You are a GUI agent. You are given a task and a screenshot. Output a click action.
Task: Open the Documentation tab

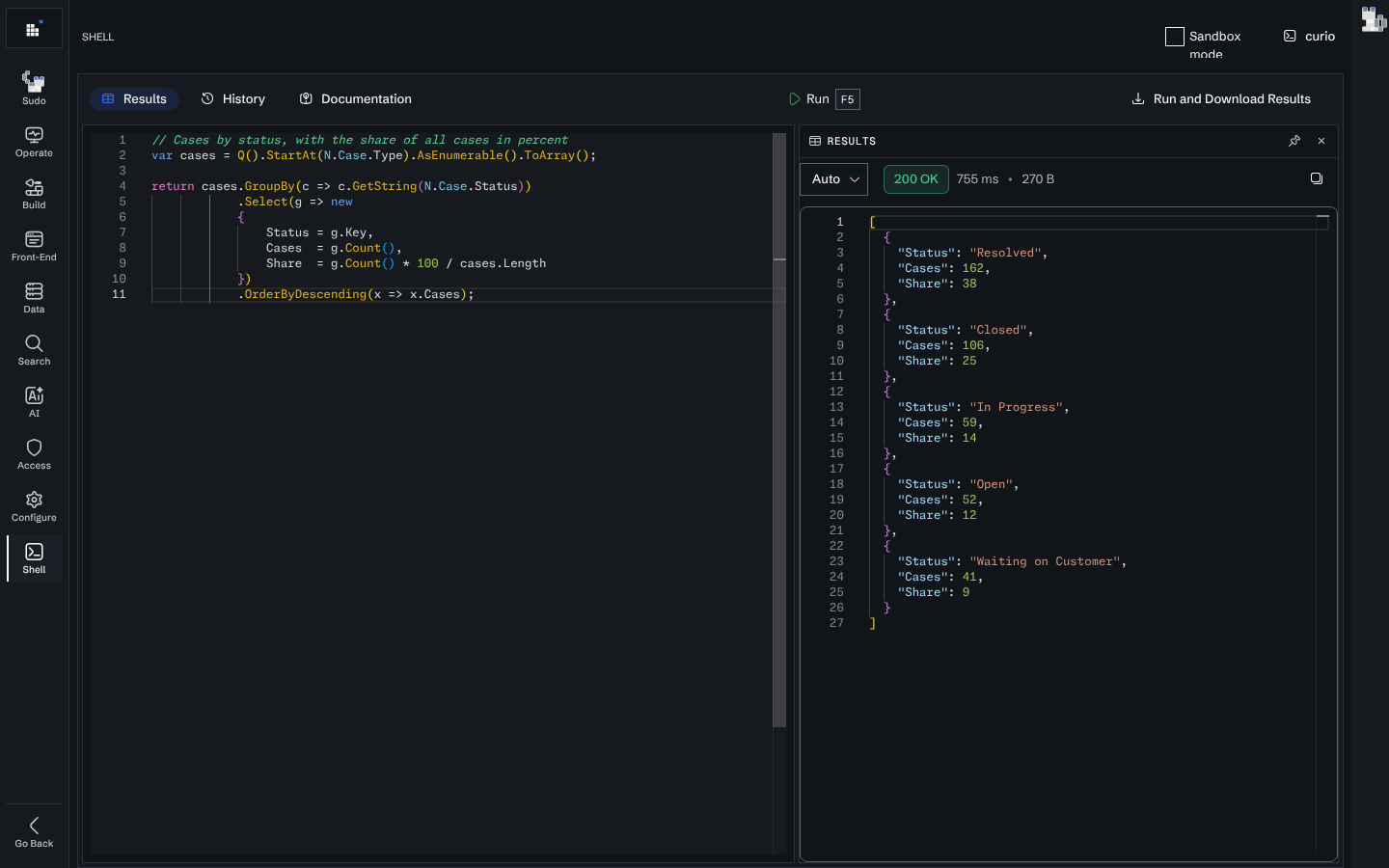click(x=355, y=99)
